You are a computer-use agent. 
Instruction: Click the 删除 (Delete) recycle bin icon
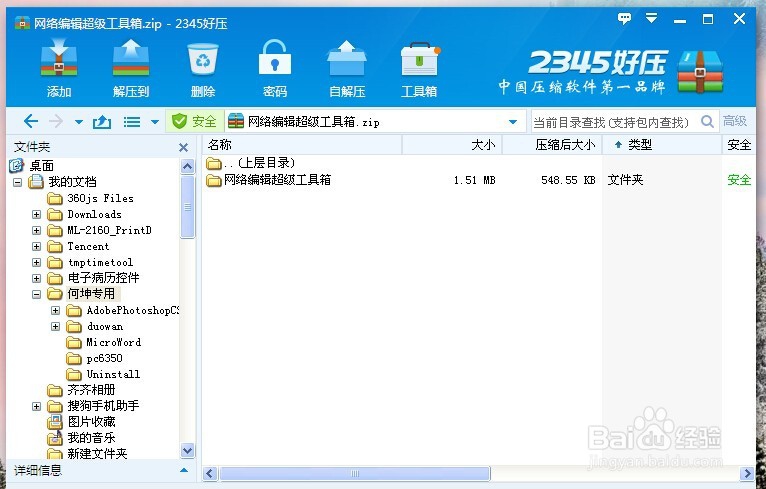(x=203, y=68)
